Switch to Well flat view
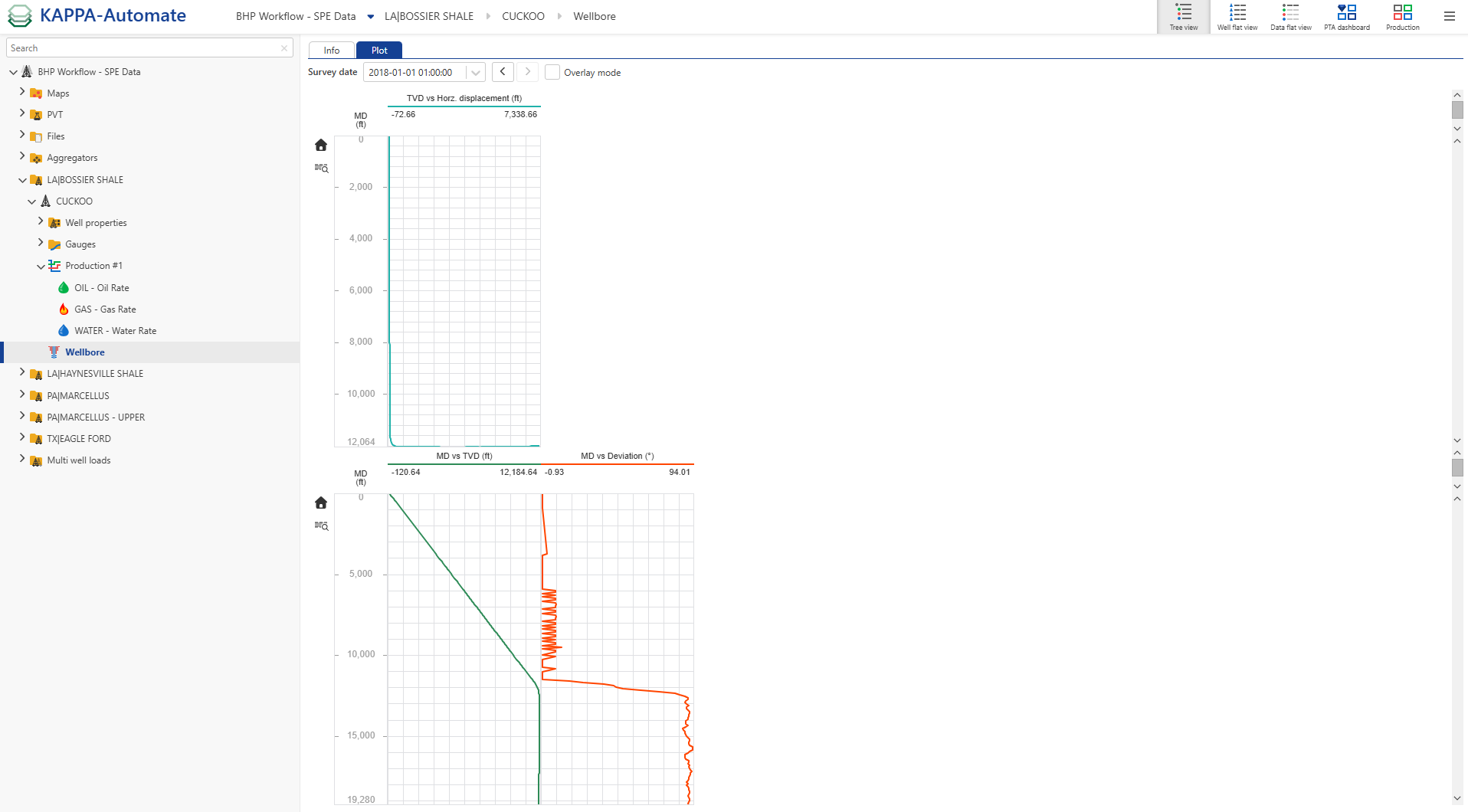1468x812 pixels. click(1237, 17)
